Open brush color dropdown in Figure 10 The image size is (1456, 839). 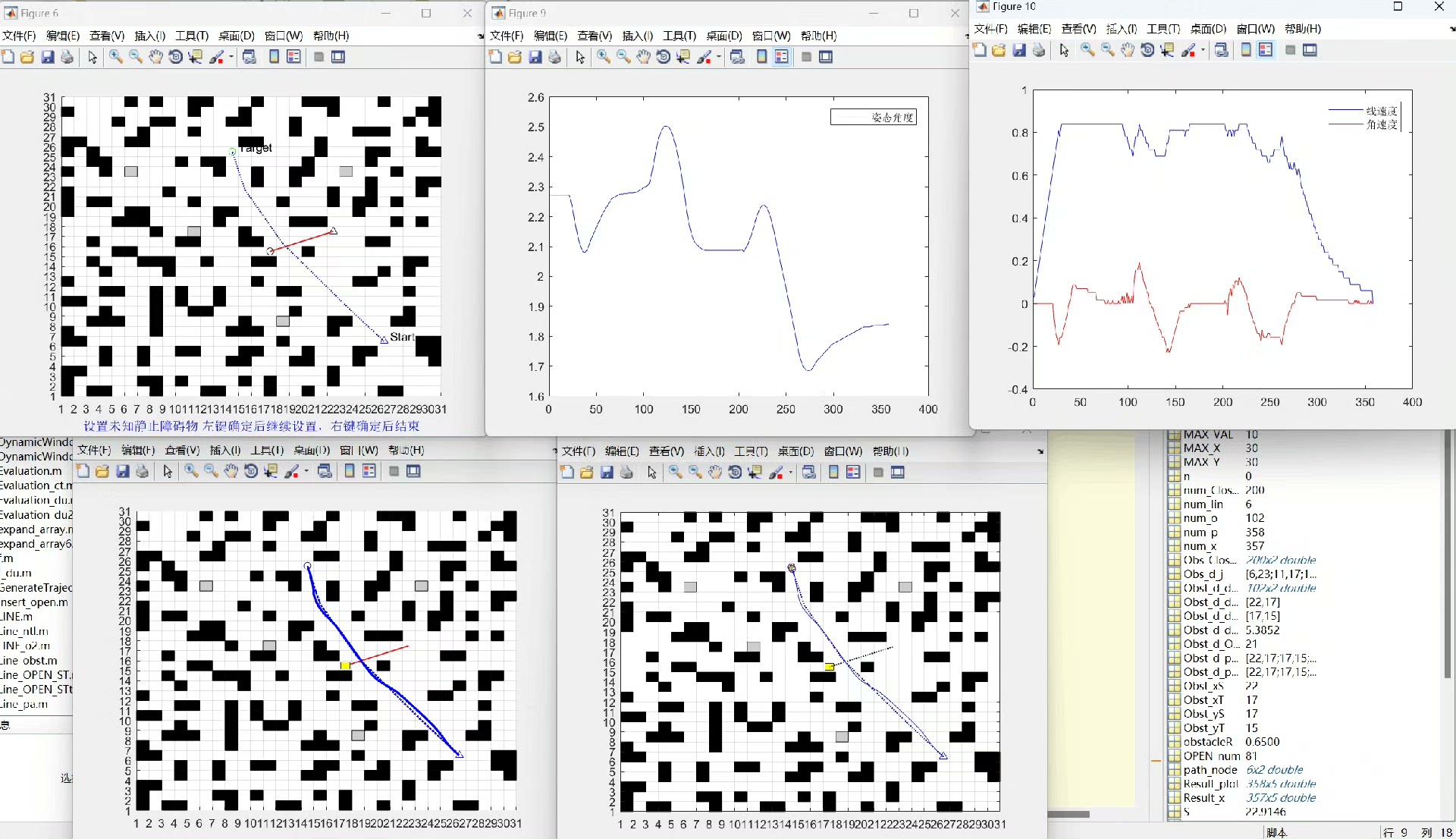[1203, 50]
